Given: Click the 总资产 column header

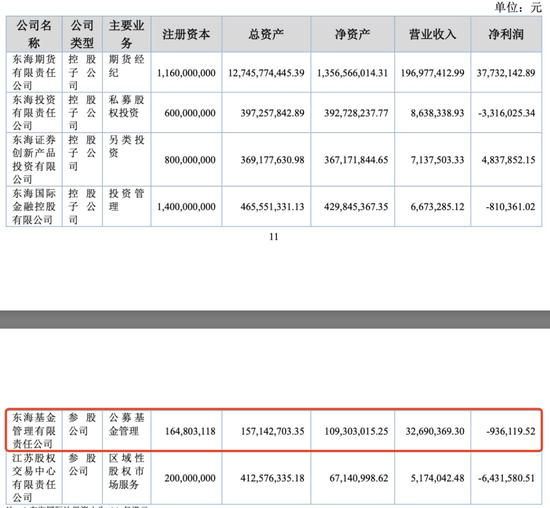Looking at the screenshot, I should pyautogui.click(x=266, y=34).
